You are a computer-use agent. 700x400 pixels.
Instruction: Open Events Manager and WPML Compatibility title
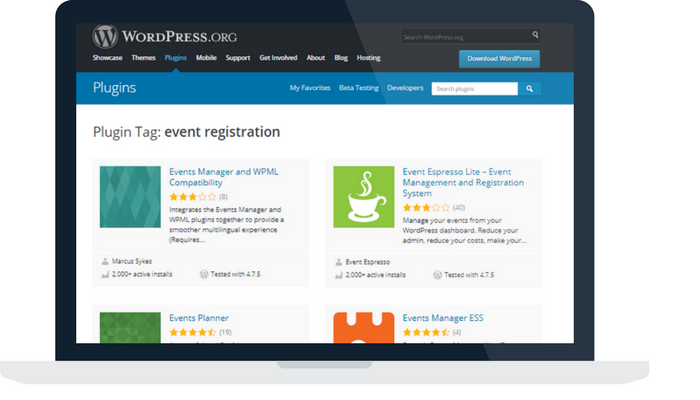pyautogui.click(x=224, y=177)
